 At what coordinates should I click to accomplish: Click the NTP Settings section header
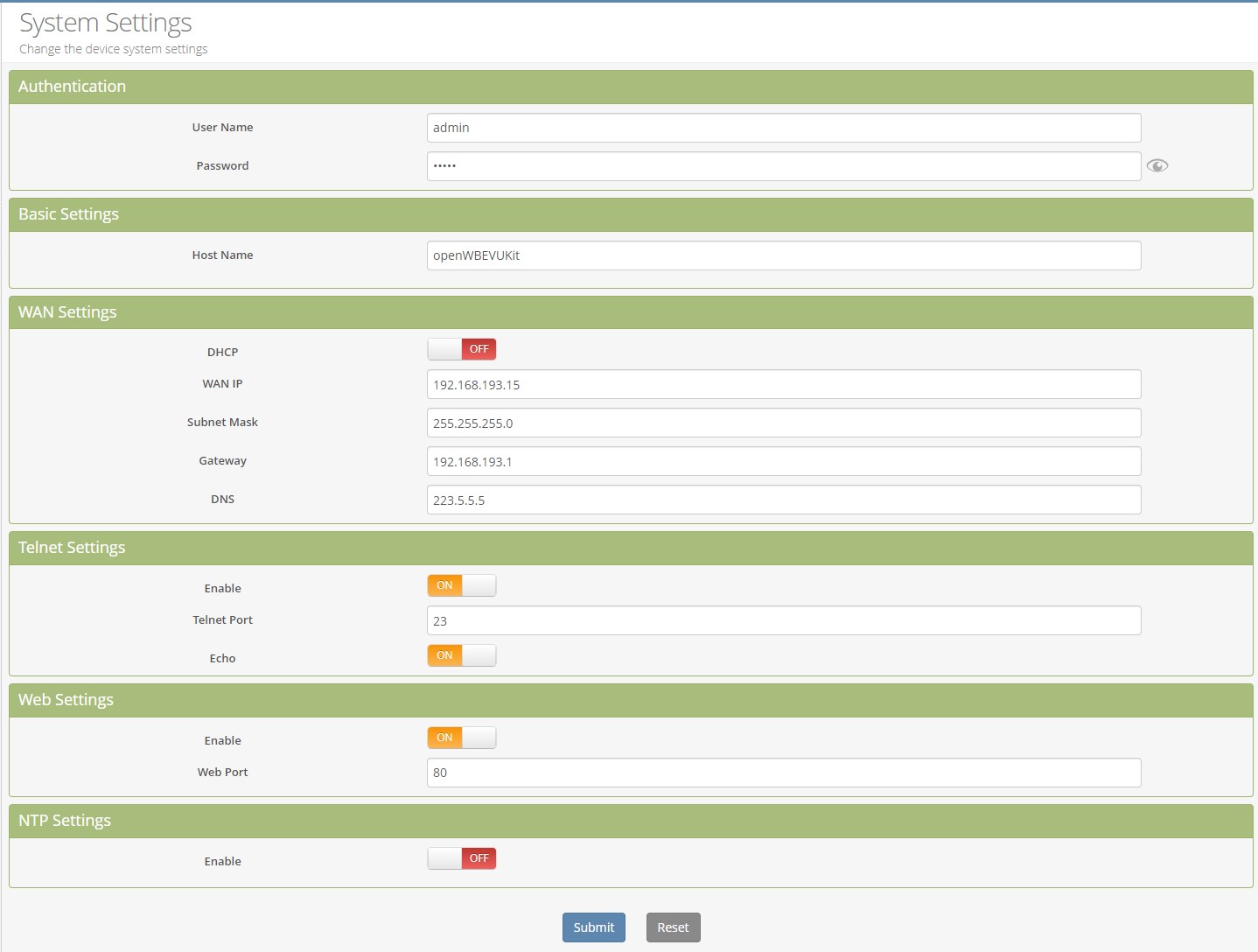tap(631, 821)
